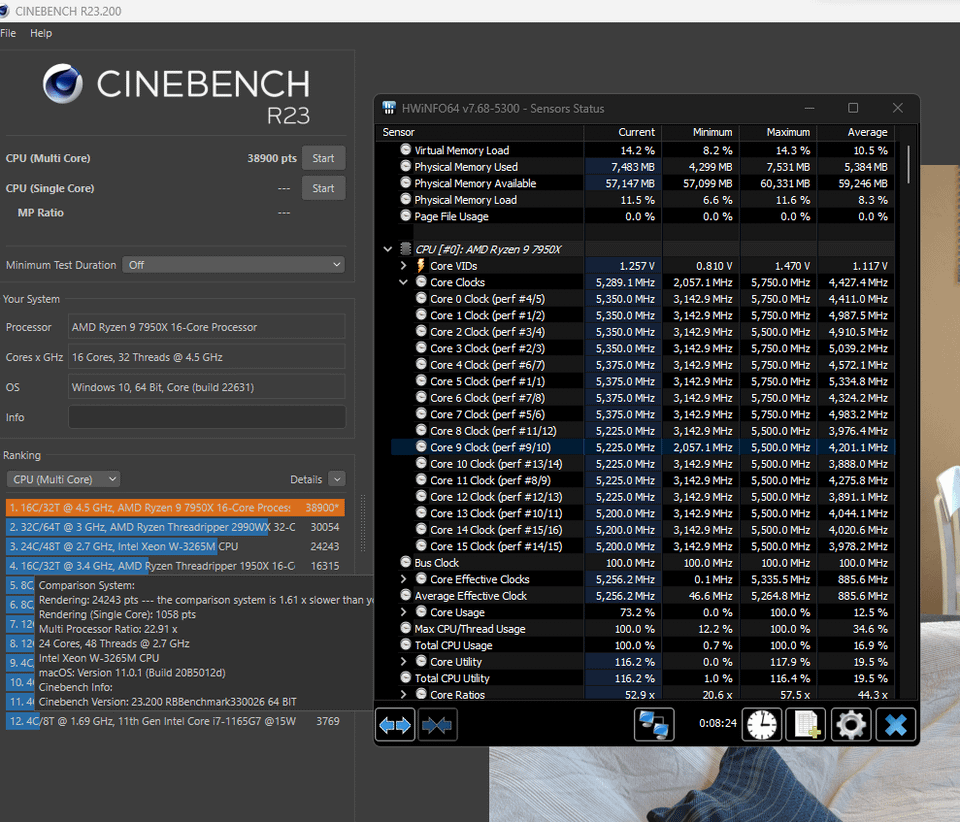The height and width of the screenshot is (822, 960).
Task: Select Core i7-1165G7 ranking entry
Action: [x=175, y=721]
